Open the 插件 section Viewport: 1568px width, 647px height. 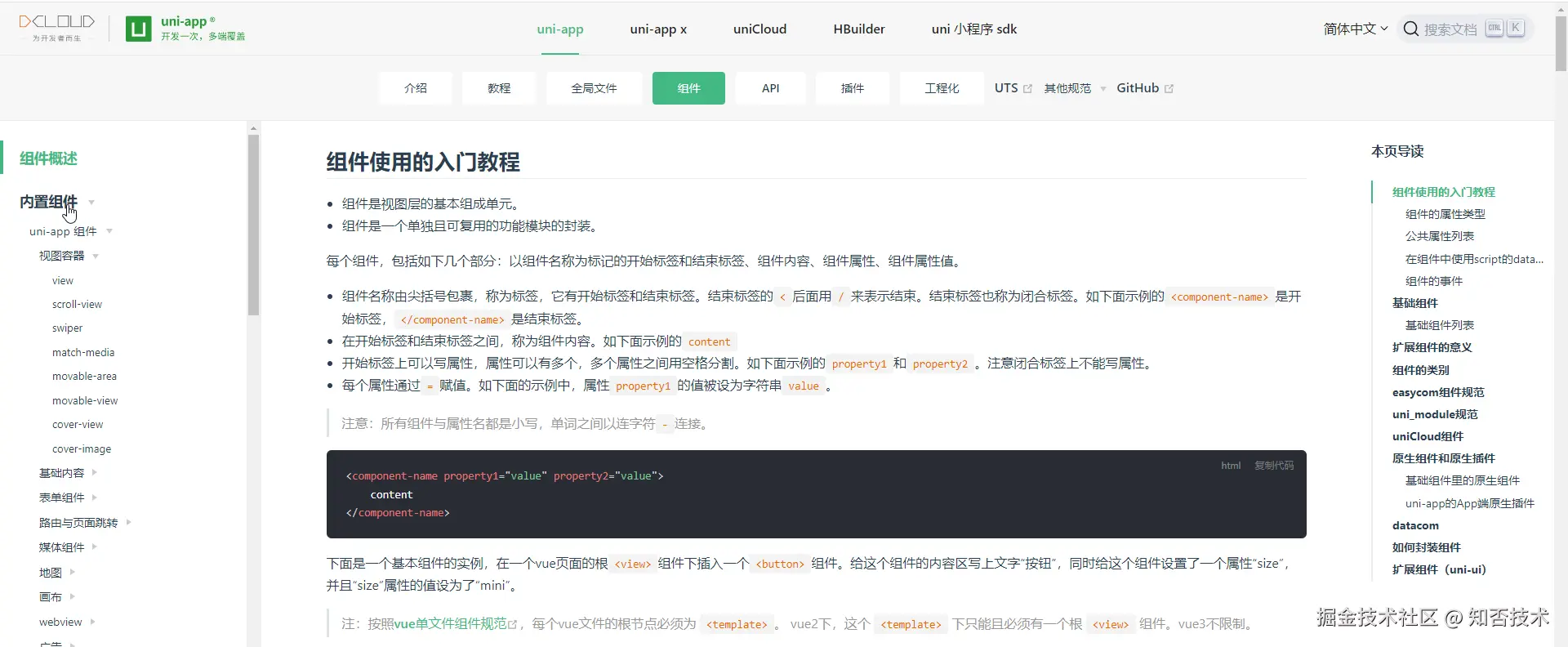853,88
